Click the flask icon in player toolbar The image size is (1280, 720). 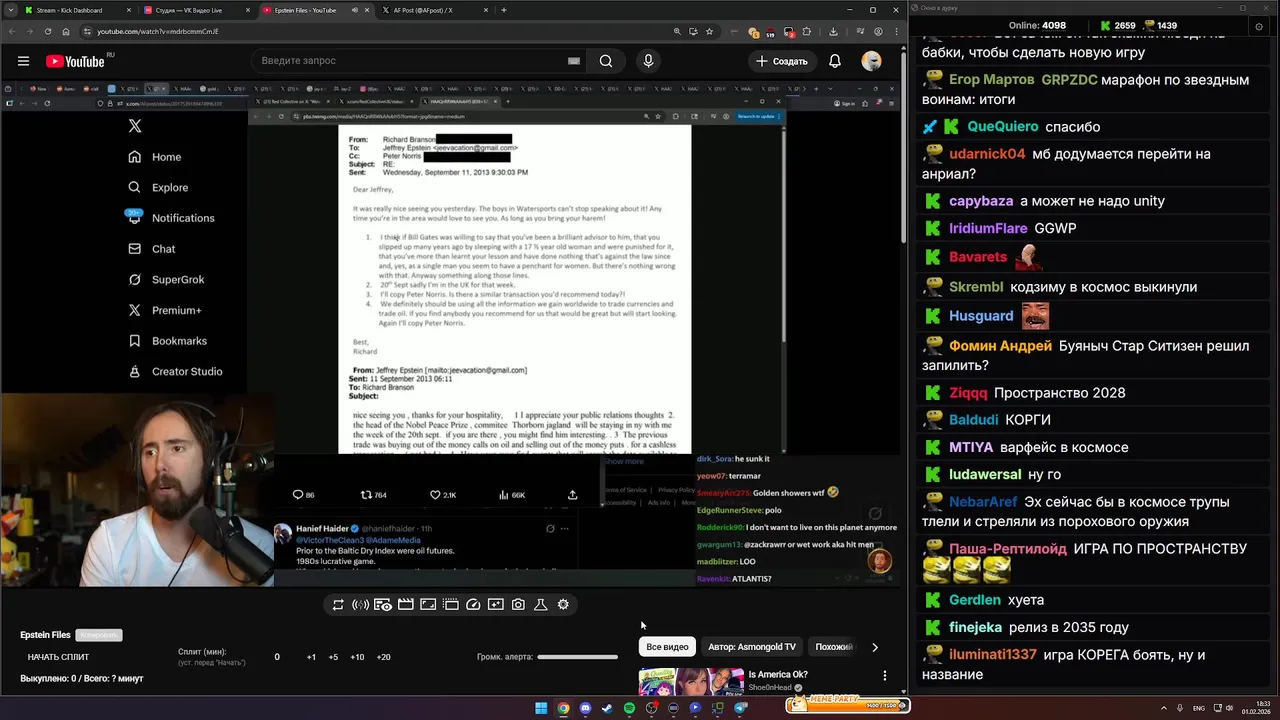541,604
